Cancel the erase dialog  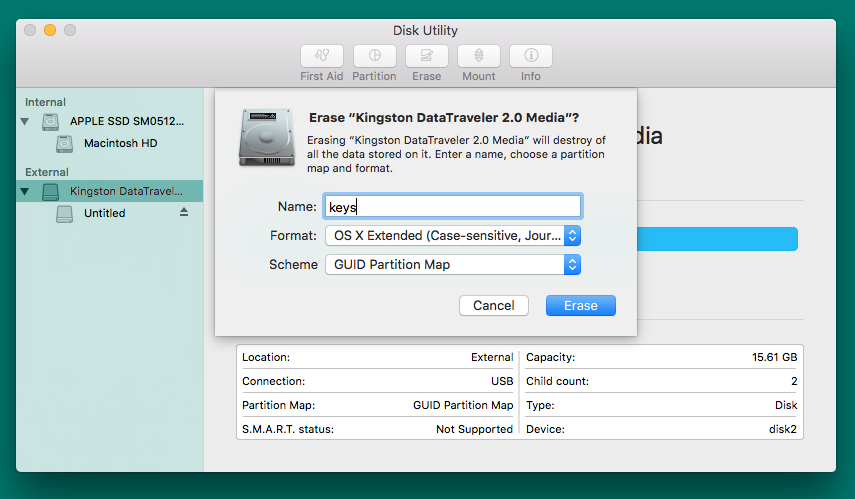(x=493, y=305)
